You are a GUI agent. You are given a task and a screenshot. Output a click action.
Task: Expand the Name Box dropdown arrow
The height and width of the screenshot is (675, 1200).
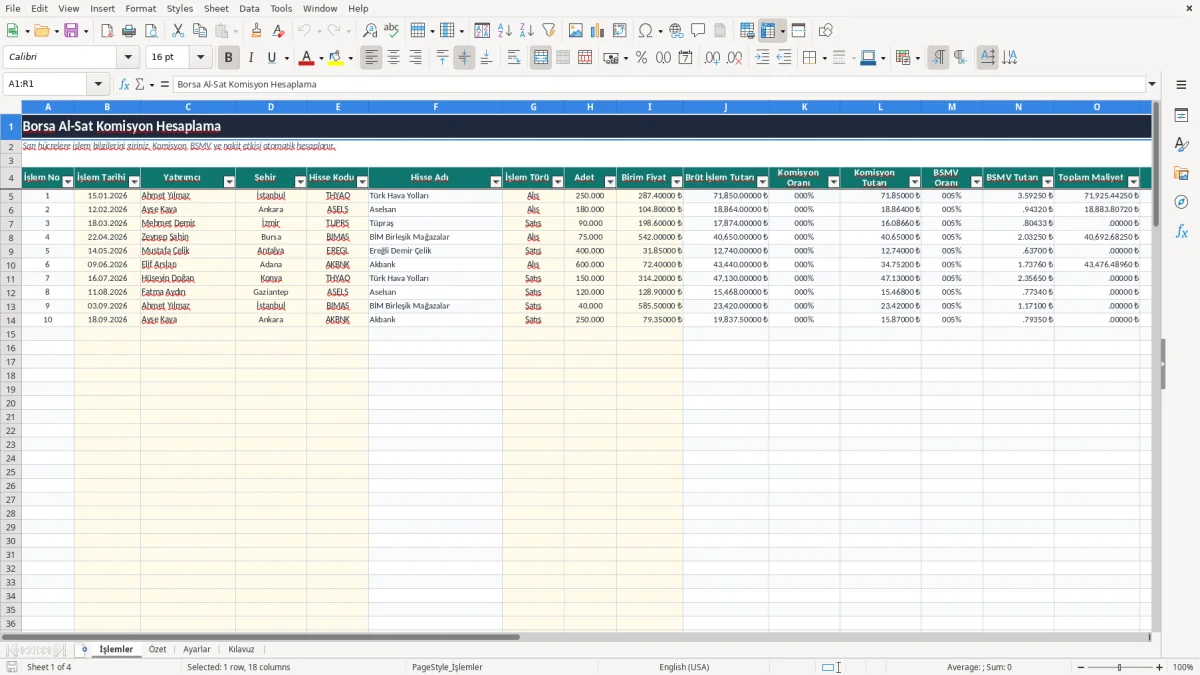click(97, 84)
